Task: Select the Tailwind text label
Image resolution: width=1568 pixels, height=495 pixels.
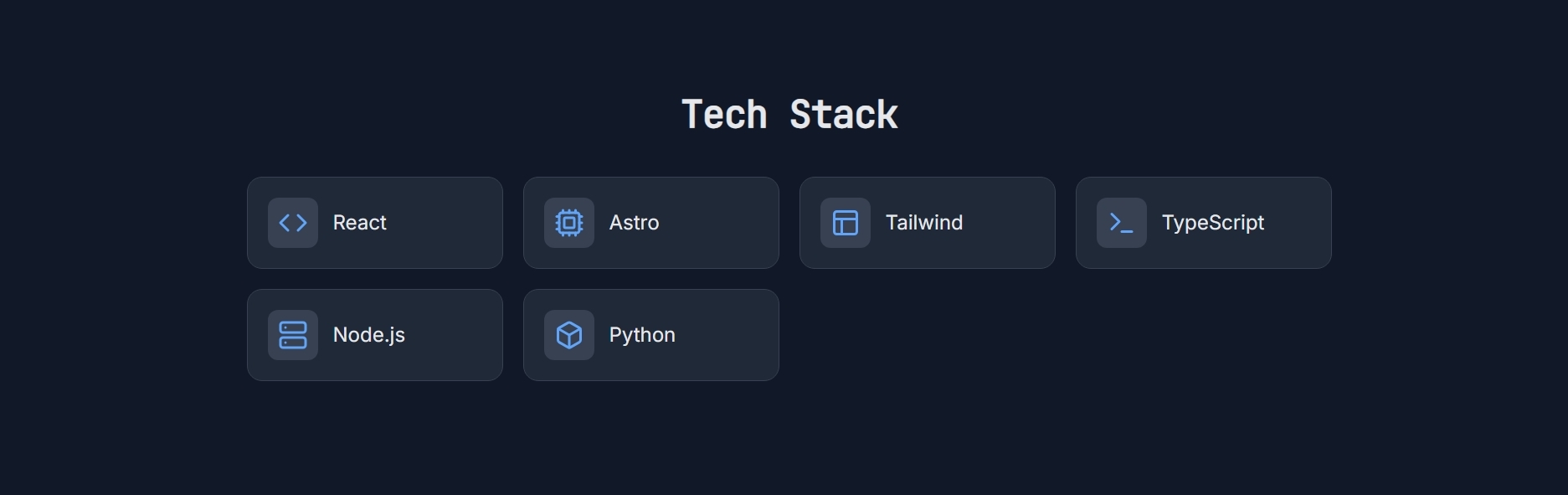Action: click(x=923, y=223)
